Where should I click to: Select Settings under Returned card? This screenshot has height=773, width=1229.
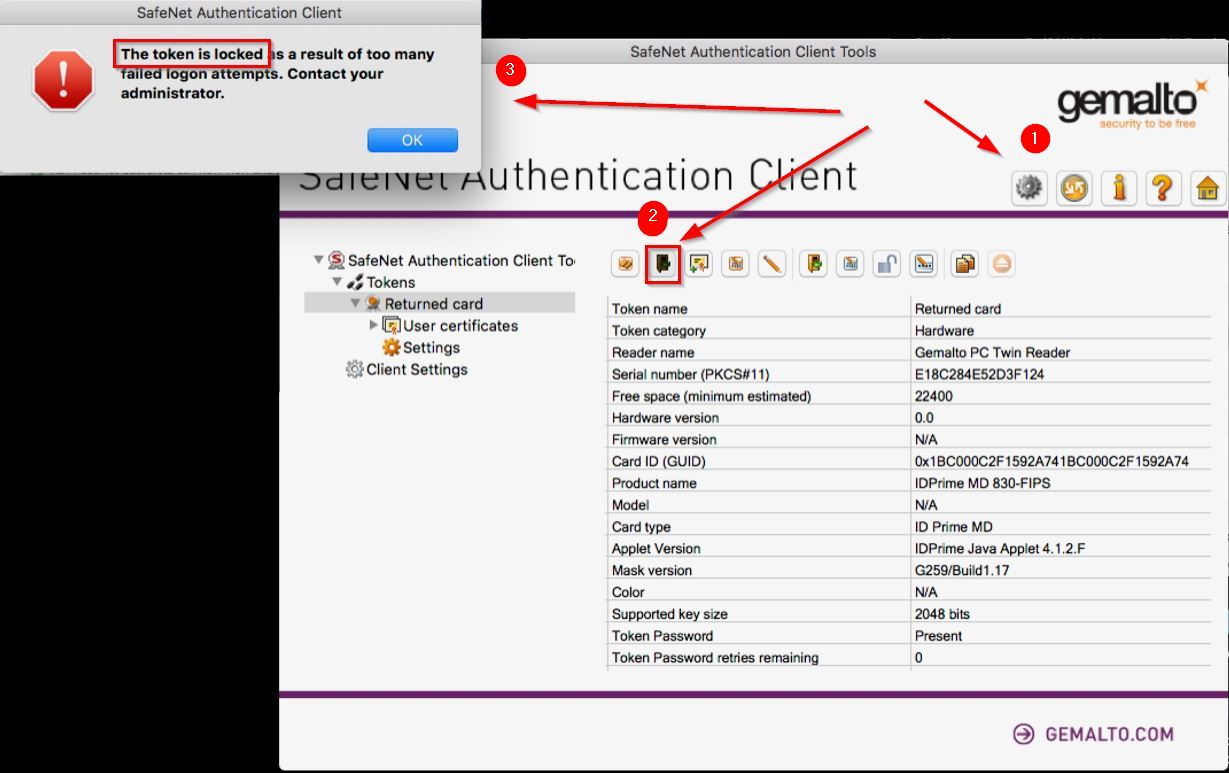[x=431, y=348]
